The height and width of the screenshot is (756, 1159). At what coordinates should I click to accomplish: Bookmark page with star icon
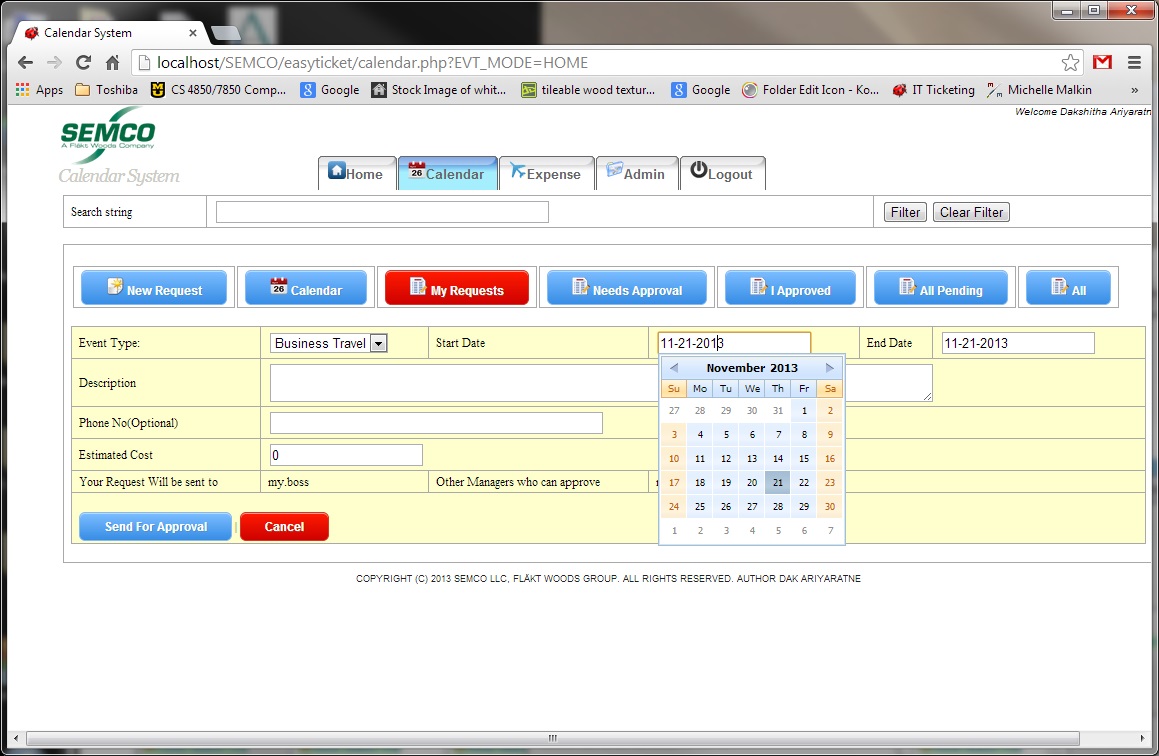tap(1070, 62)
